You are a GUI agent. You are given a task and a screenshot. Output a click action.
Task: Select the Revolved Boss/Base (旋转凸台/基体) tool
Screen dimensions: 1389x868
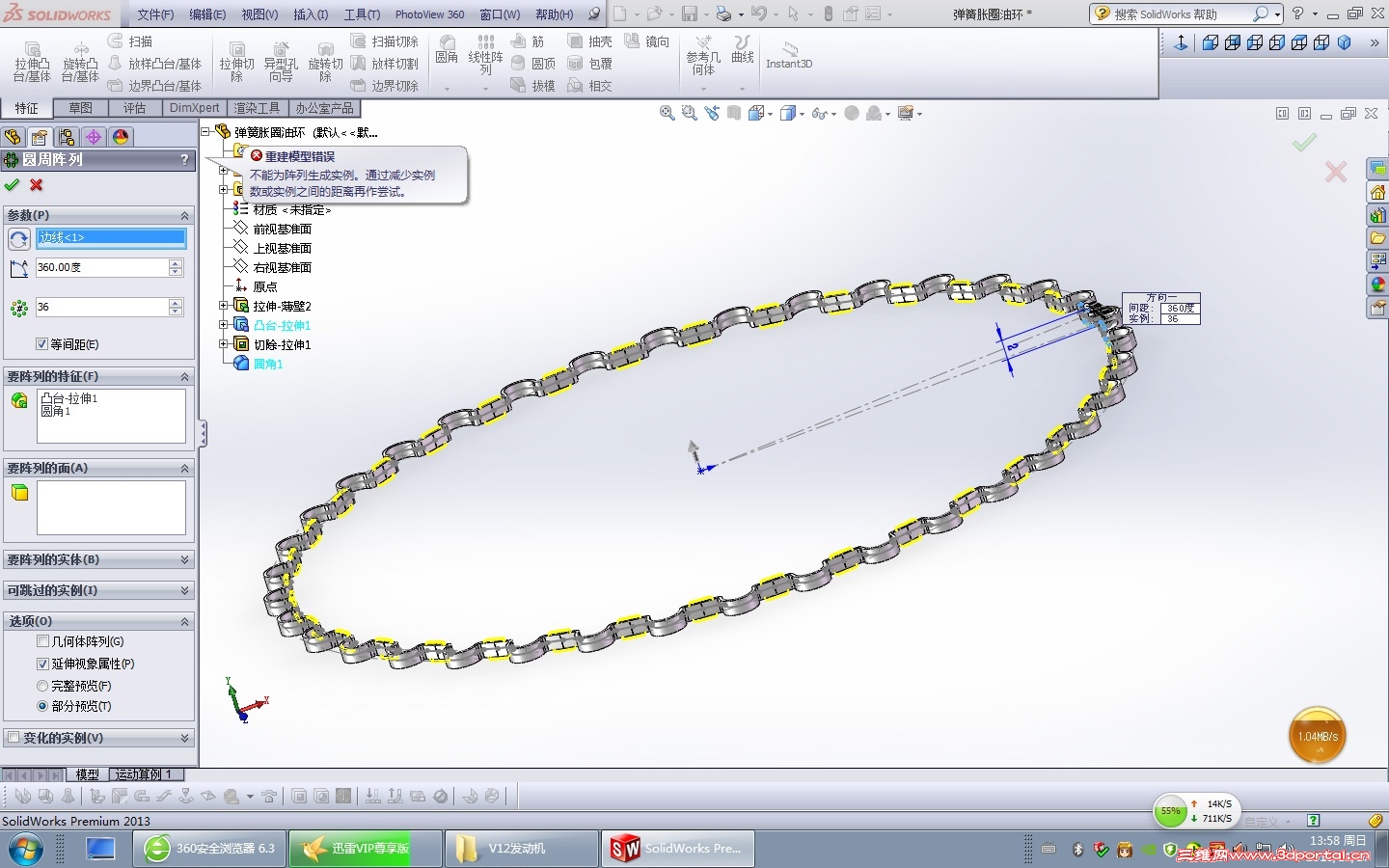tap(80, 62)
